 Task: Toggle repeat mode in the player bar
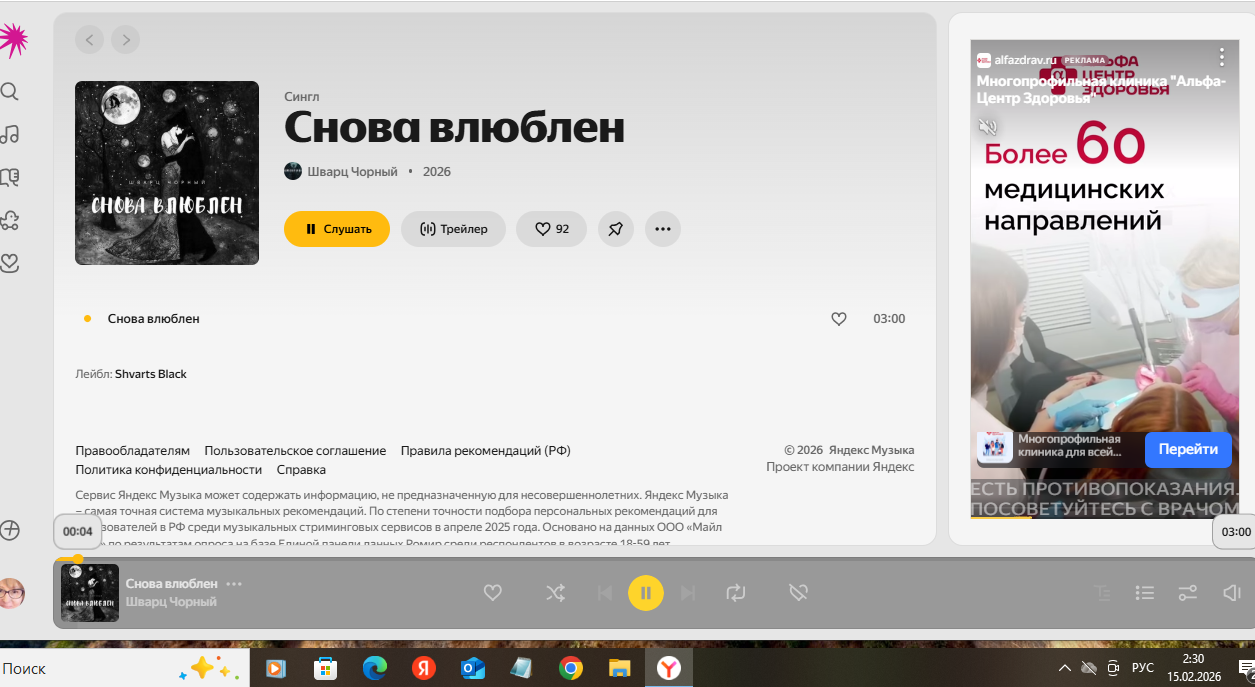click(x=736, y=593)
